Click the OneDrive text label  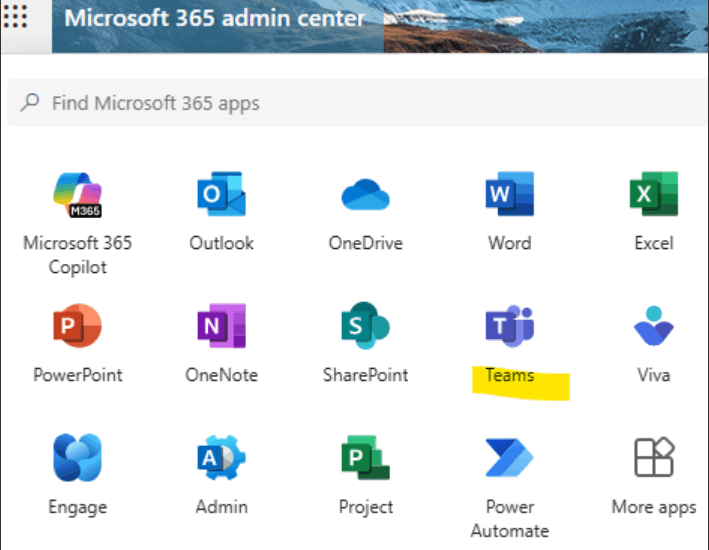point(365,243)
